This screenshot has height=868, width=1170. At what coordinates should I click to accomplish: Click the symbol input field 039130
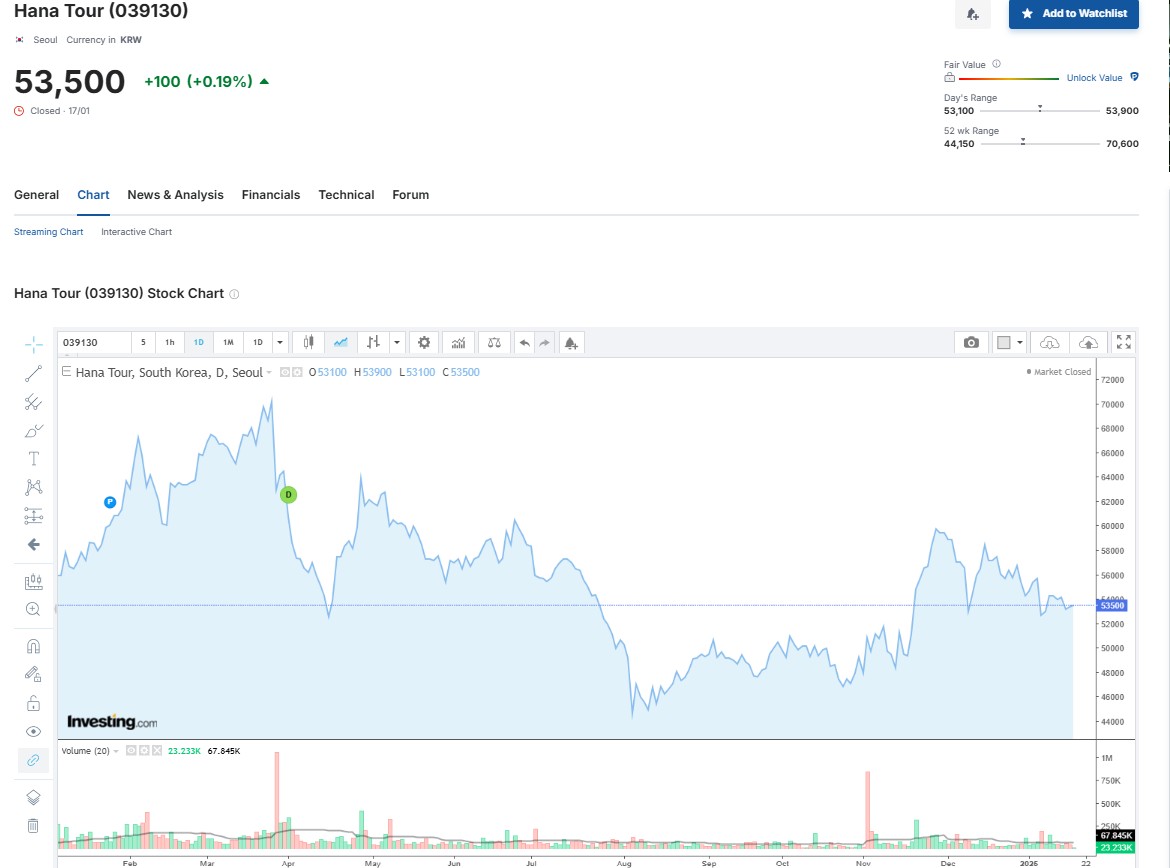[x=94, y=343]
